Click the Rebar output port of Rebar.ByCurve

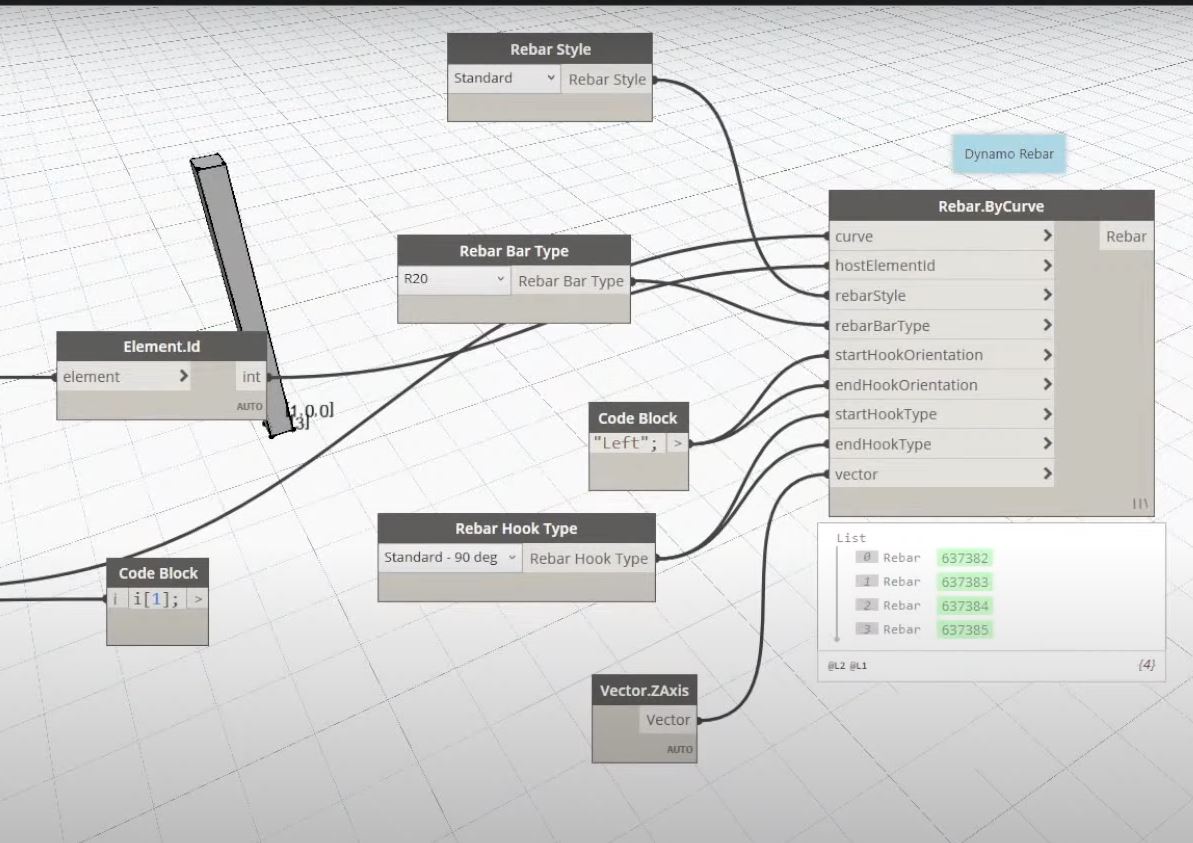[x=1125, y=237]
